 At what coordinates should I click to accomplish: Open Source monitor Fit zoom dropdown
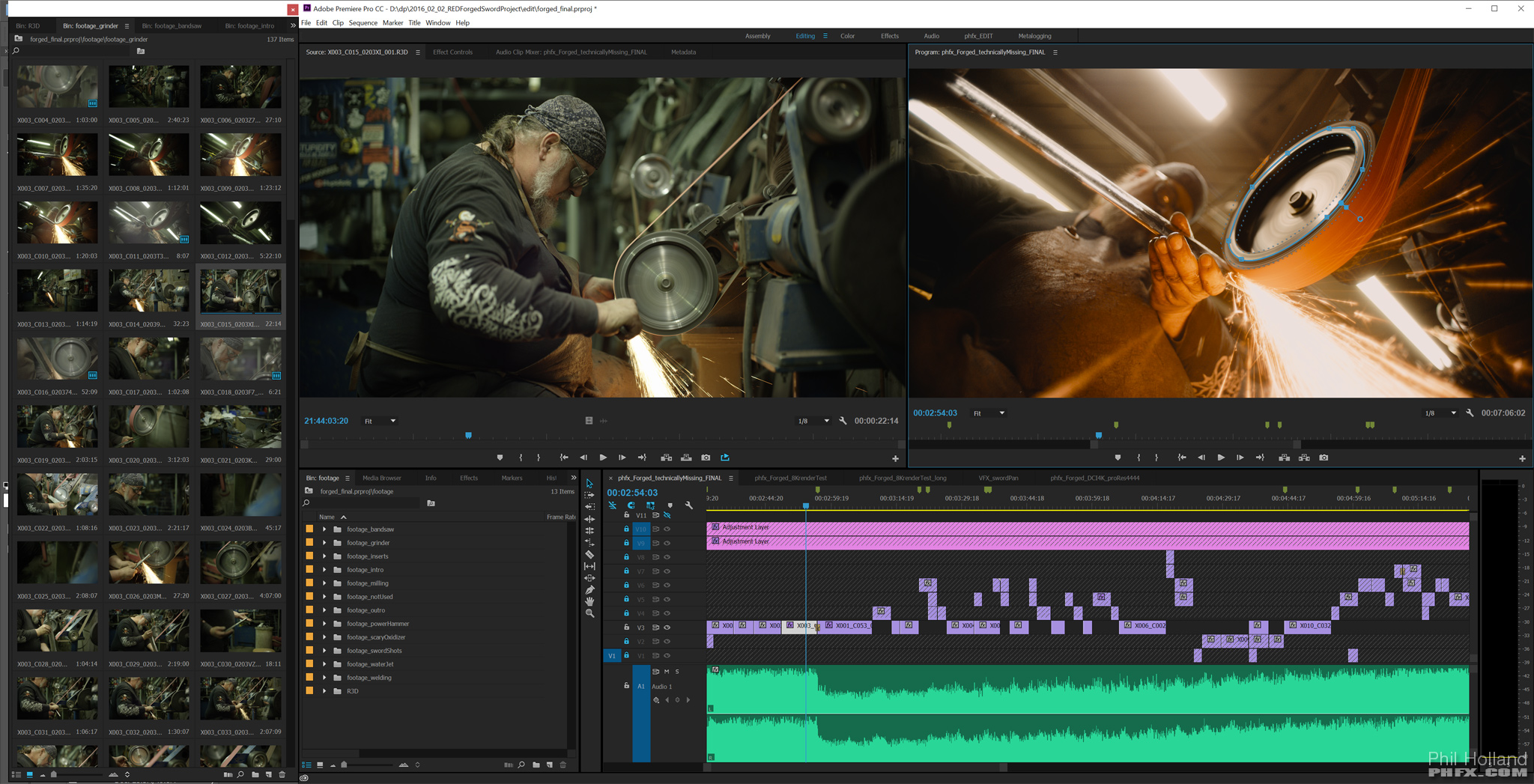tap(381, 421)
